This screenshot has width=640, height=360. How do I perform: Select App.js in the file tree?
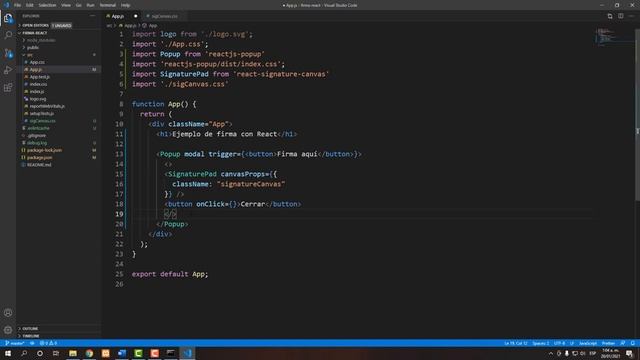pos(36,69)
